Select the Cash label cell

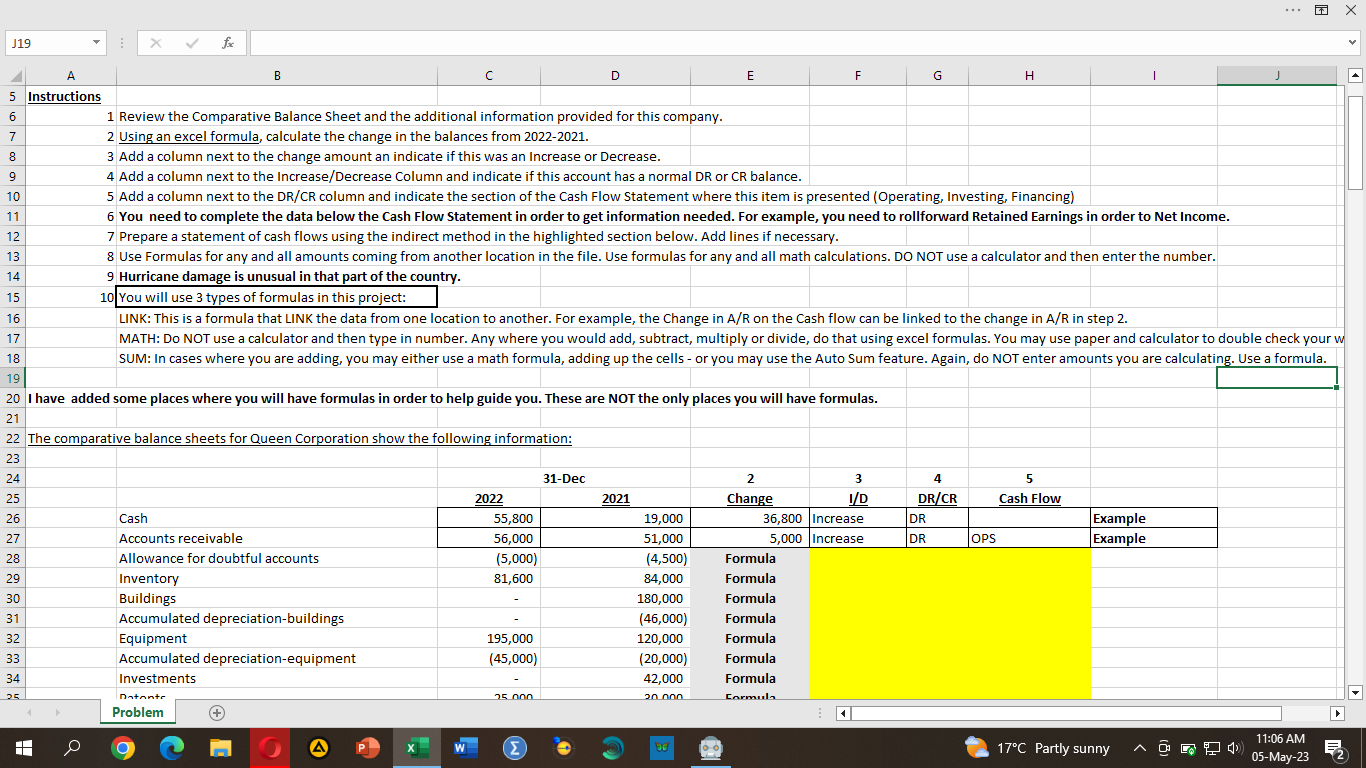(x=277, y=518)
